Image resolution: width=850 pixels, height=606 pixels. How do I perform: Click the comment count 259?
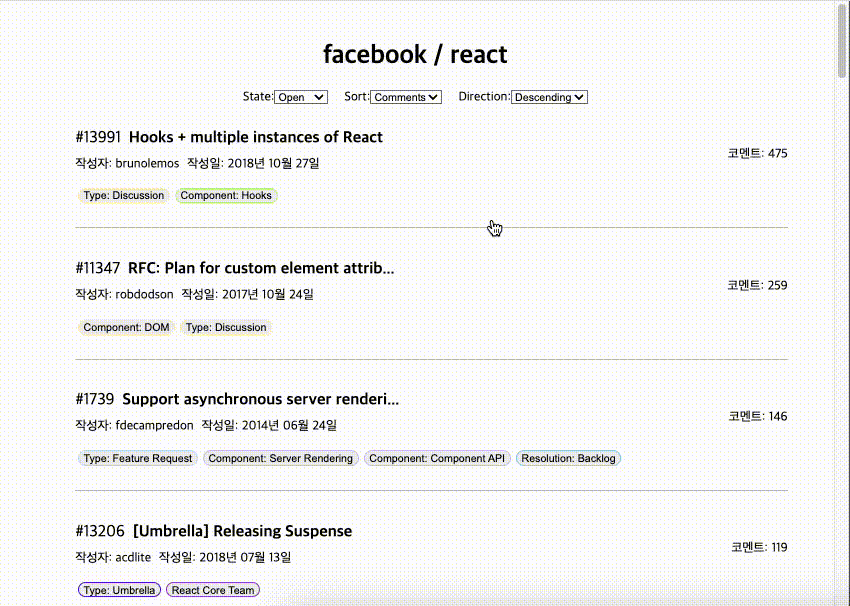(x=777, y=285)
